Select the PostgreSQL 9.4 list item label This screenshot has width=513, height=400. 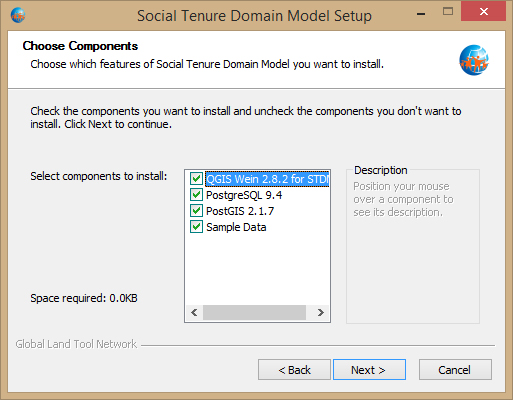coord(244,195)
